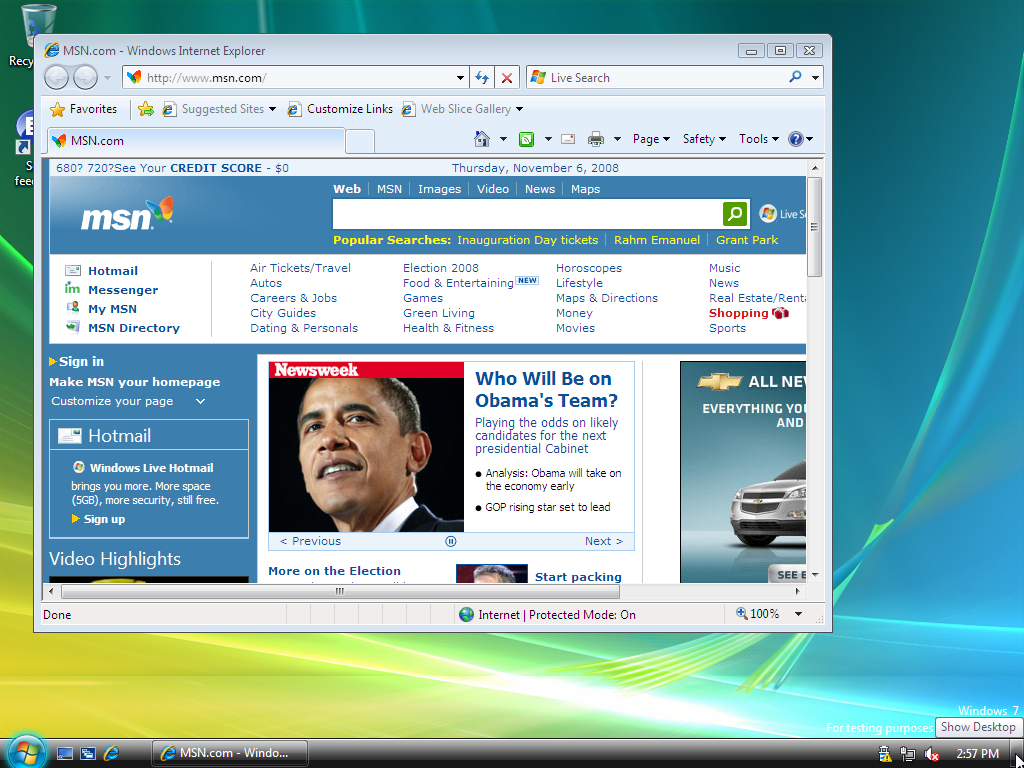Click Show Desktop quick launch icon
Image resolution: width=1024 pixels, height=768 pixels.
point(65,753)
